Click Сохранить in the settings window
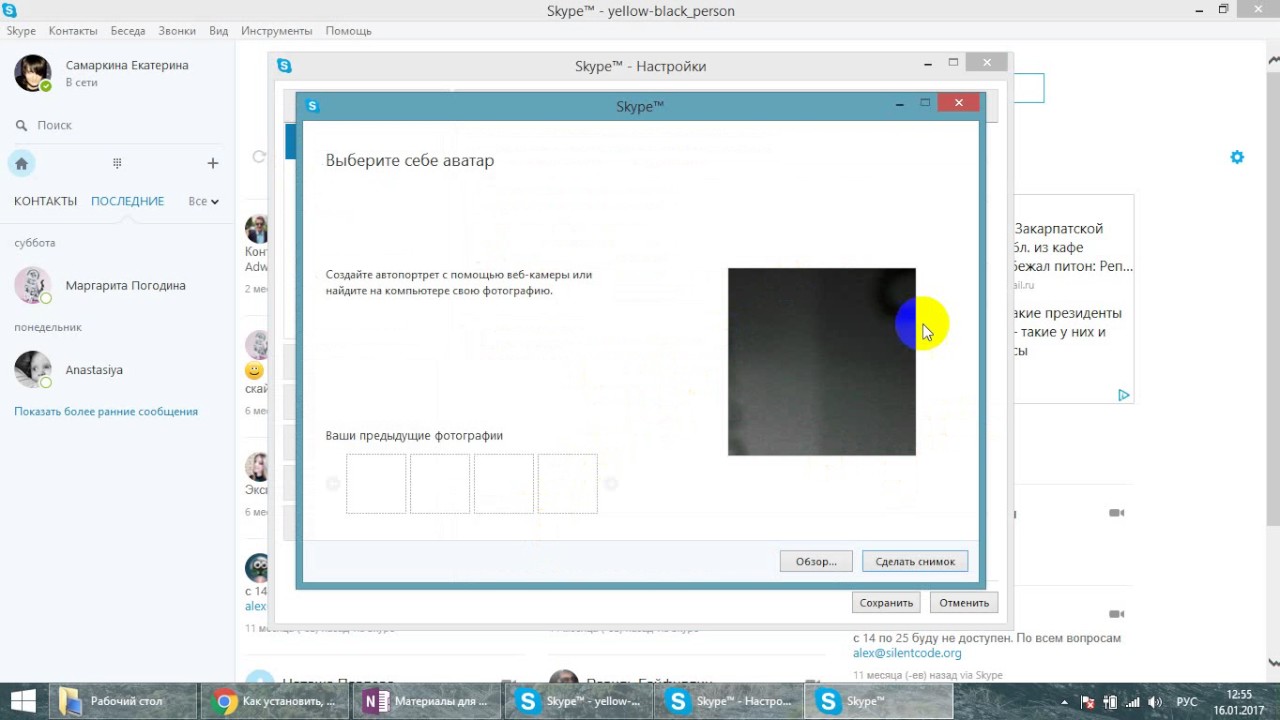The width and height of the screenshot is (1280, 720). 886,603
